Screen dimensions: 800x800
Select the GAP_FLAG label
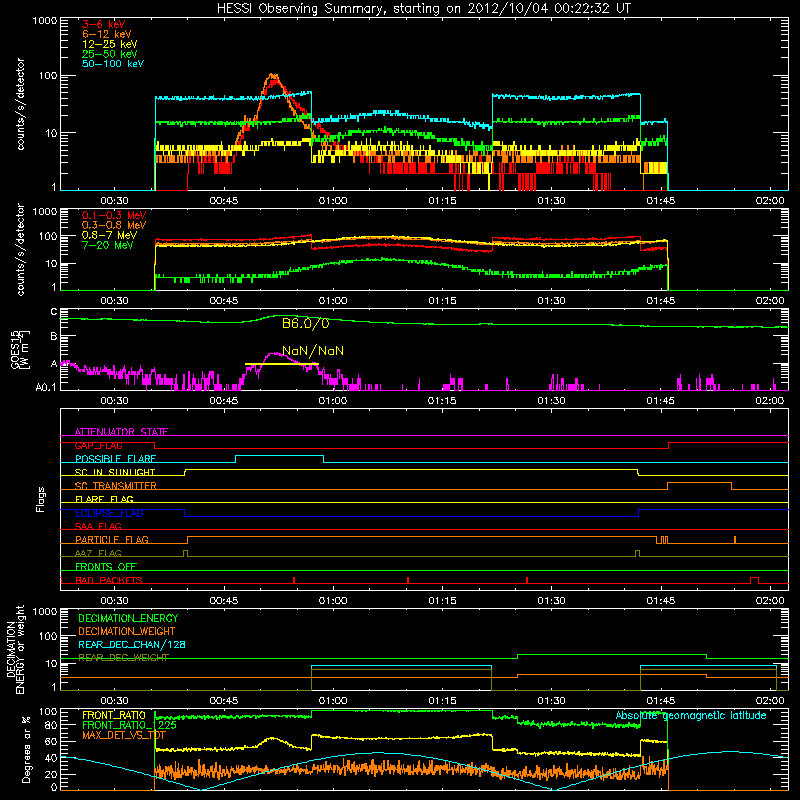(98, 445)
